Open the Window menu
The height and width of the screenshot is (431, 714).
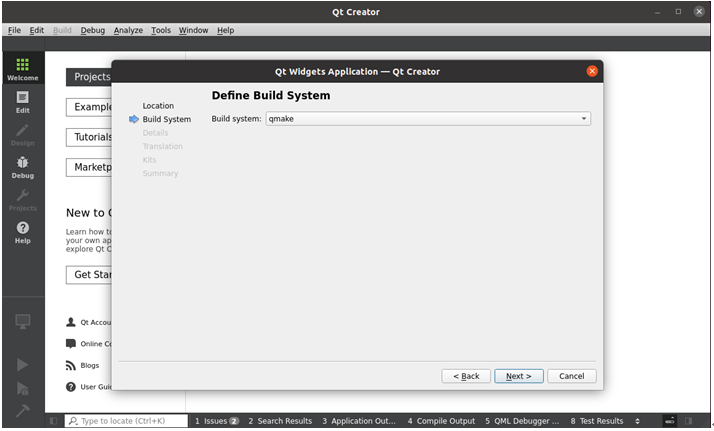pos(193,30)
